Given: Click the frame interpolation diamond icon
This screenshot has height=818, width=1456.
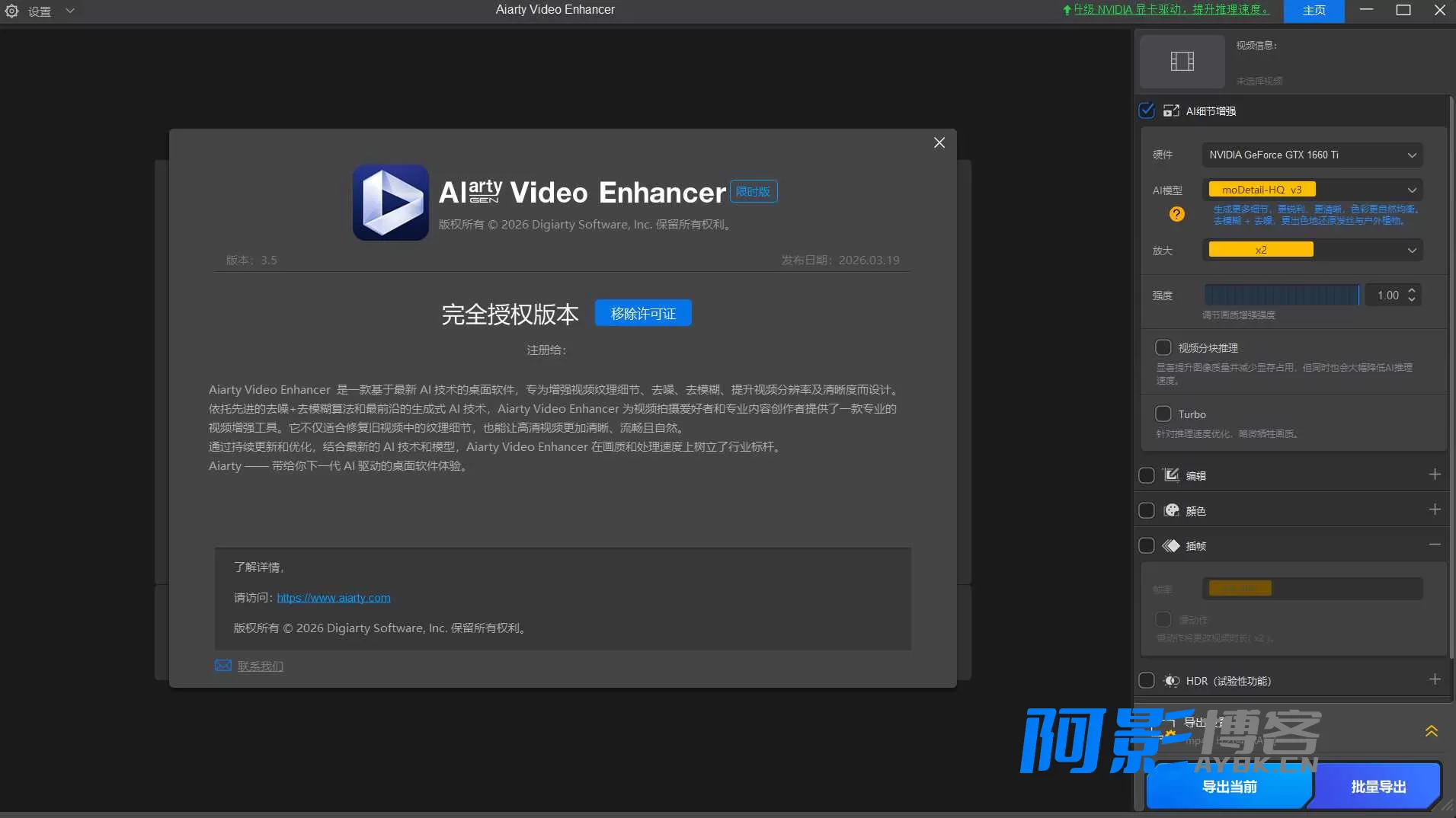Looking at the screenshot, I should tap(1171, 545).
